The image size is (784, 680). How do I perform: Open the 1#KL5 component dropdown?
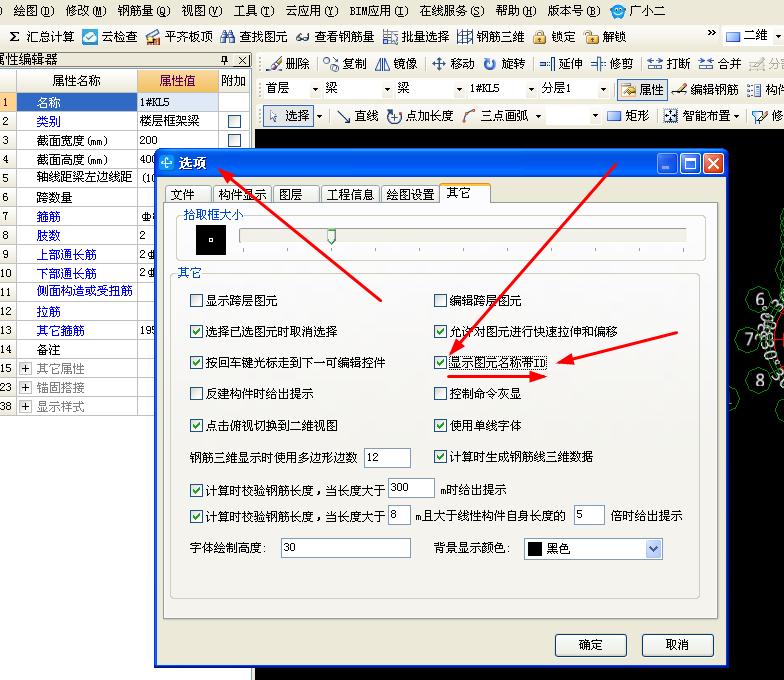click(x=531, y=90)
